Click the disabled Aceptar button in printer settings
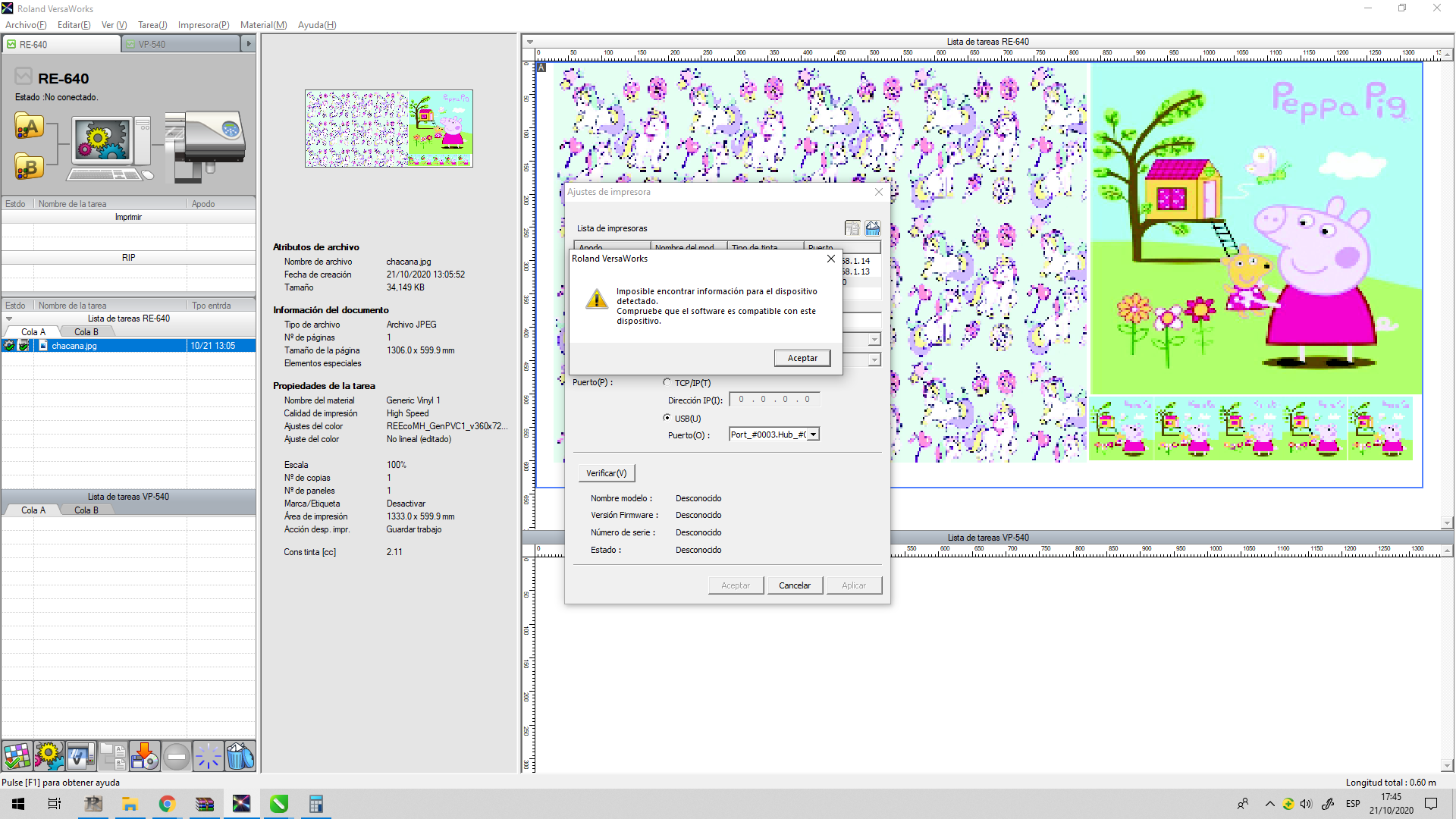The image size is (1456, 819). point(736,585)
